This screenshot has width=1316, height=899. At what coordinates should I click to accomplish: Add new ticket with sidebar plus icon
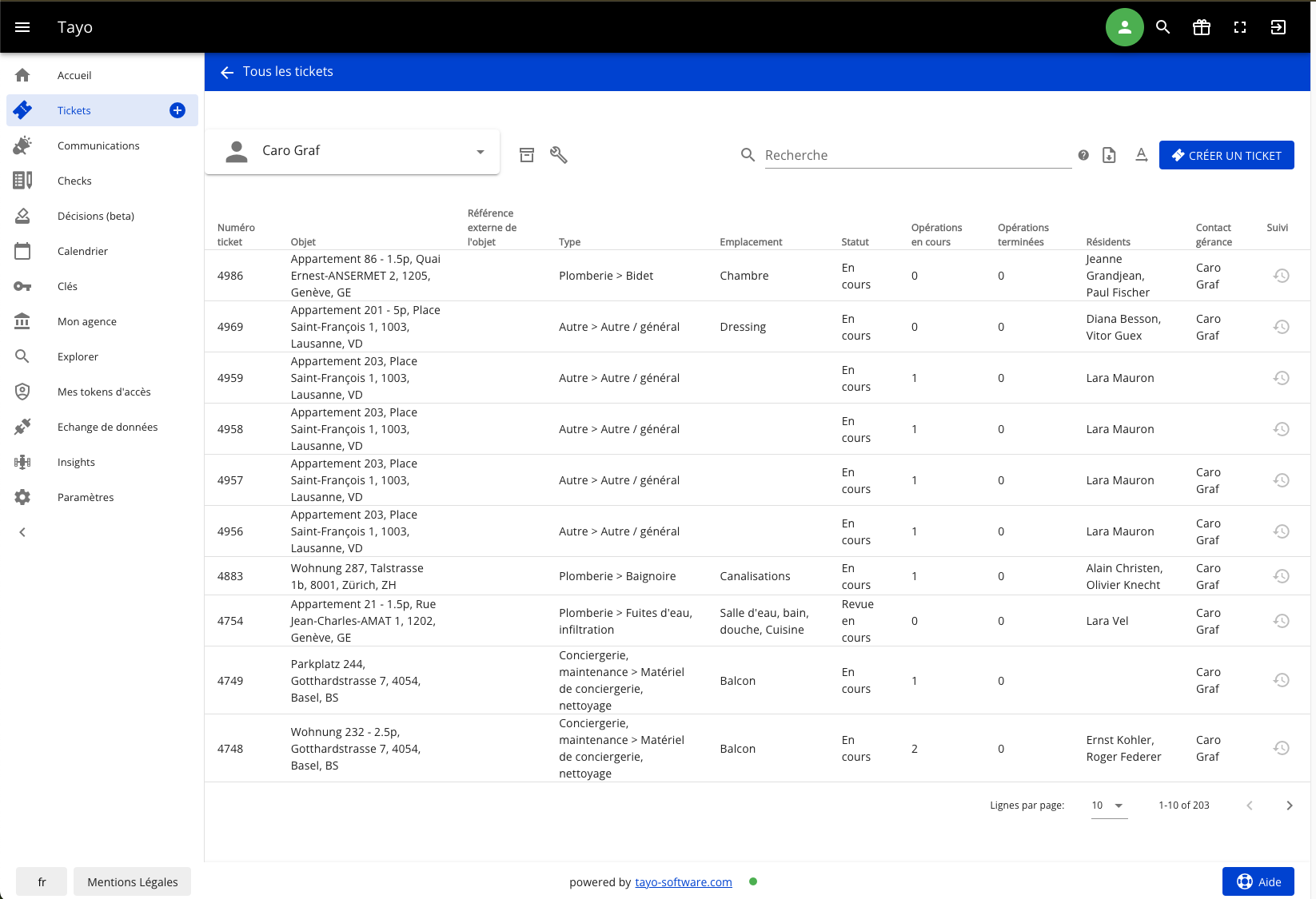(x=177, y=110)
